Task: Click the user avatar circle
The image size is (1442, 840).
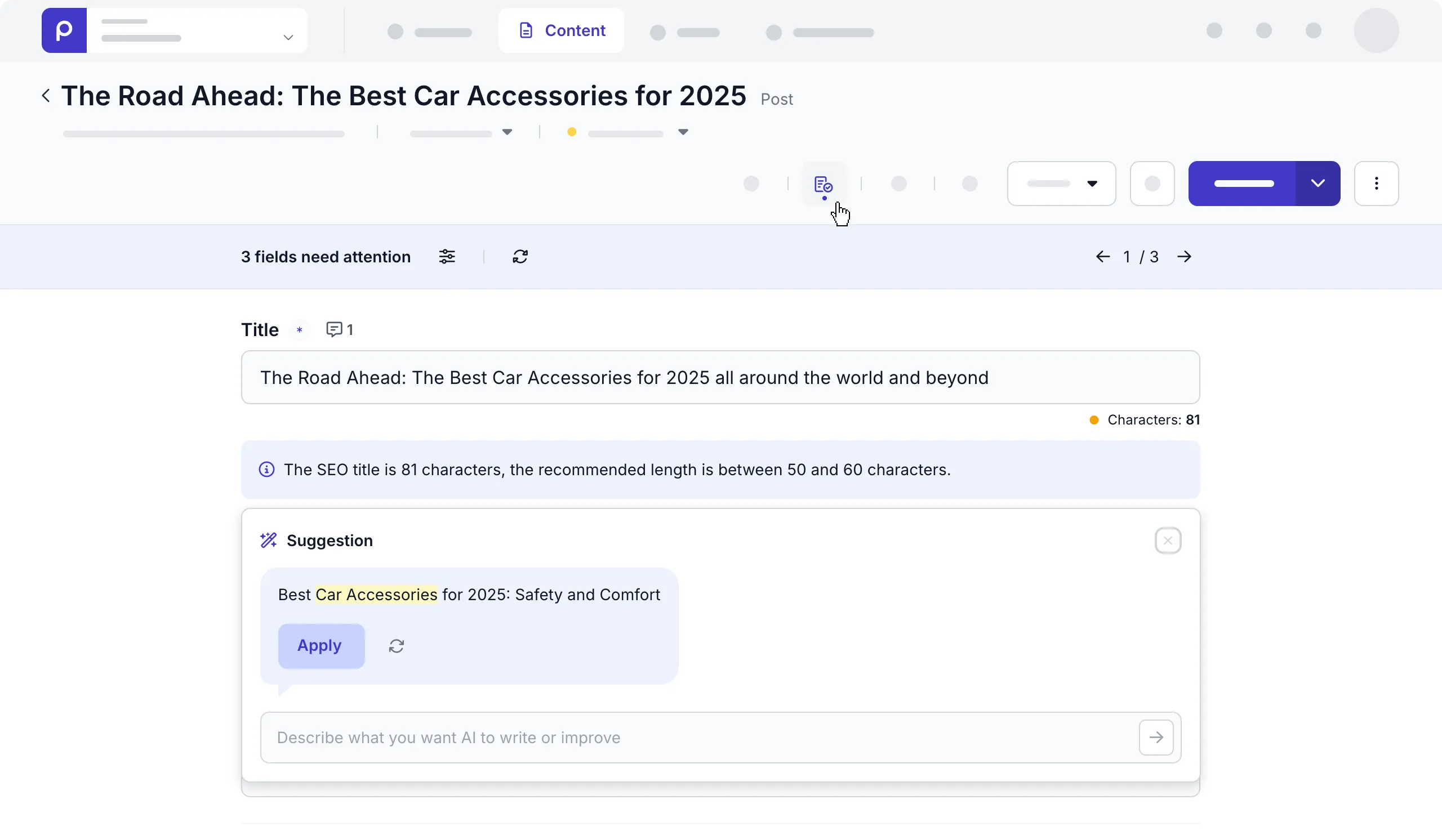Action: 1376,30
